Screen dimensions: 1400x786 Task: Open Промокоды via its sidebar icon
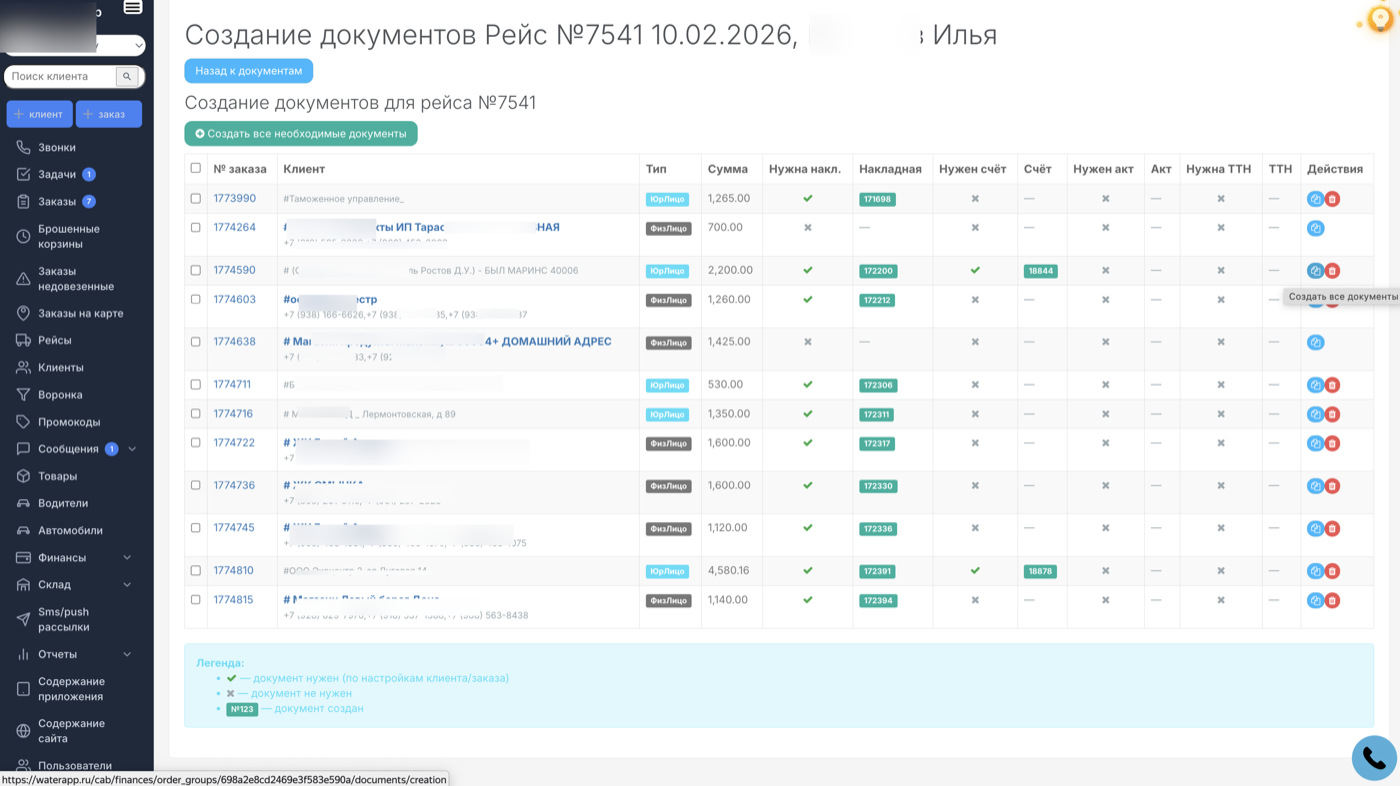21,421
